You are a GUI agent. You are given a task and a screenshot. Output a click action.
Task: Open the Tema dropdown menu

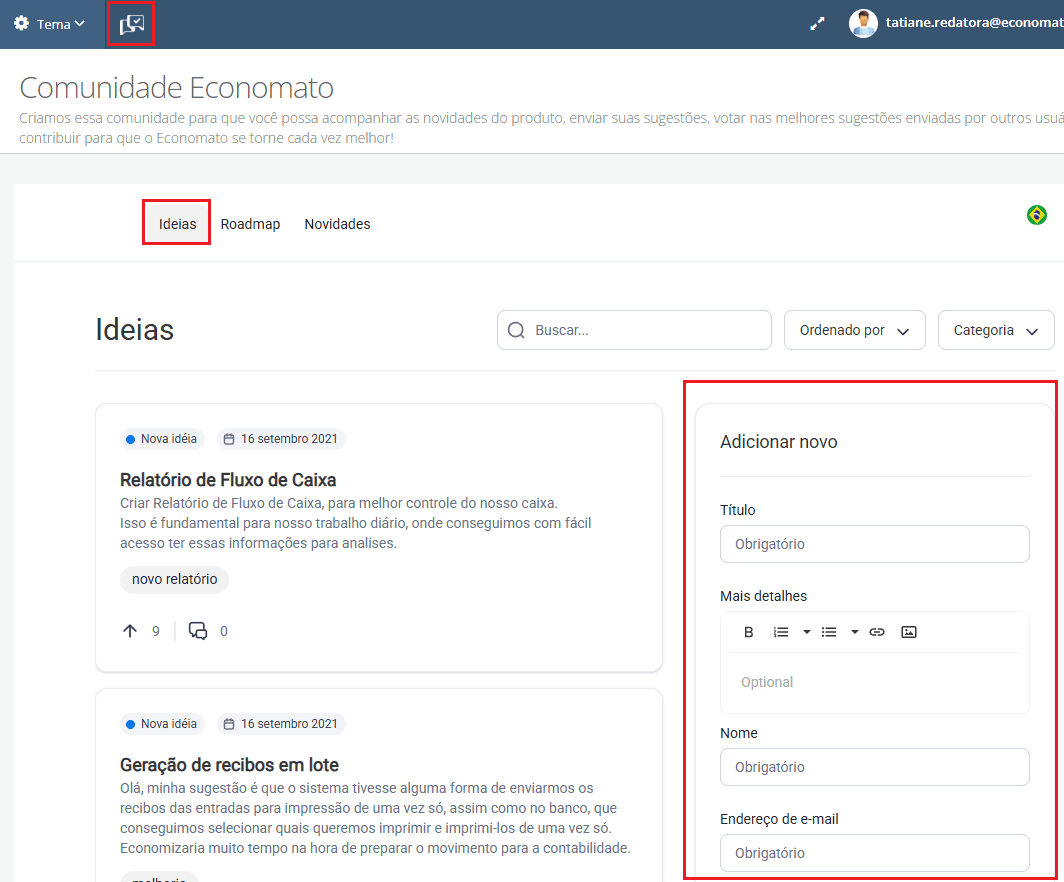click(50, 24)
